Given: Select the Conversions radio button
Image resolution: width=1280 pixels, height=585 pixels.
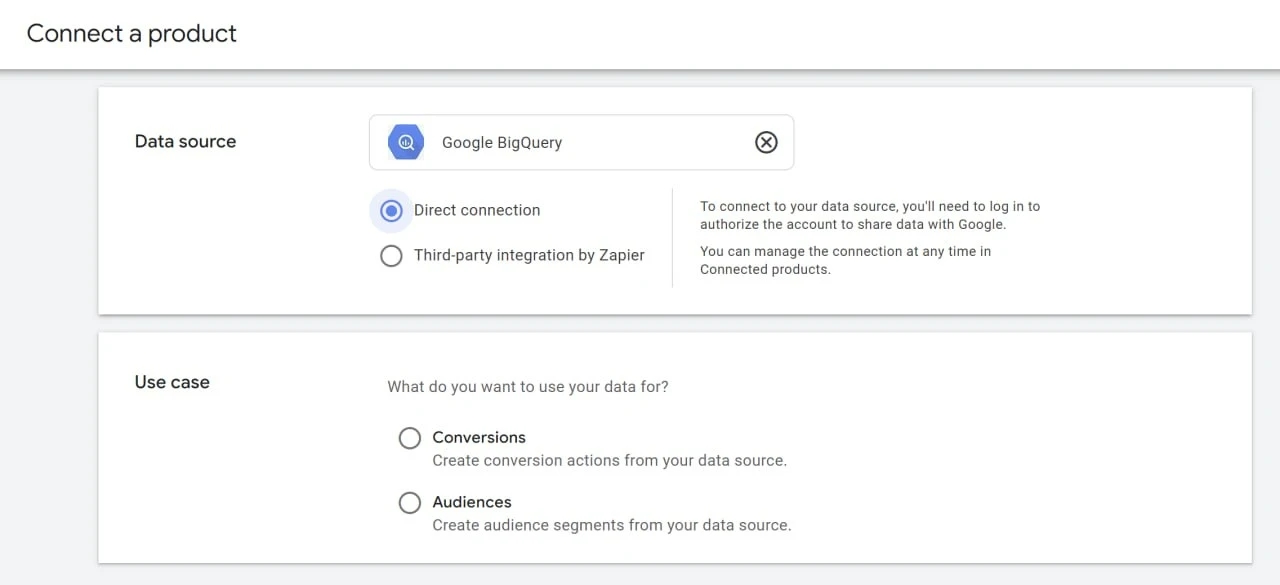Looking at the screenshot, I should (410, 438).
